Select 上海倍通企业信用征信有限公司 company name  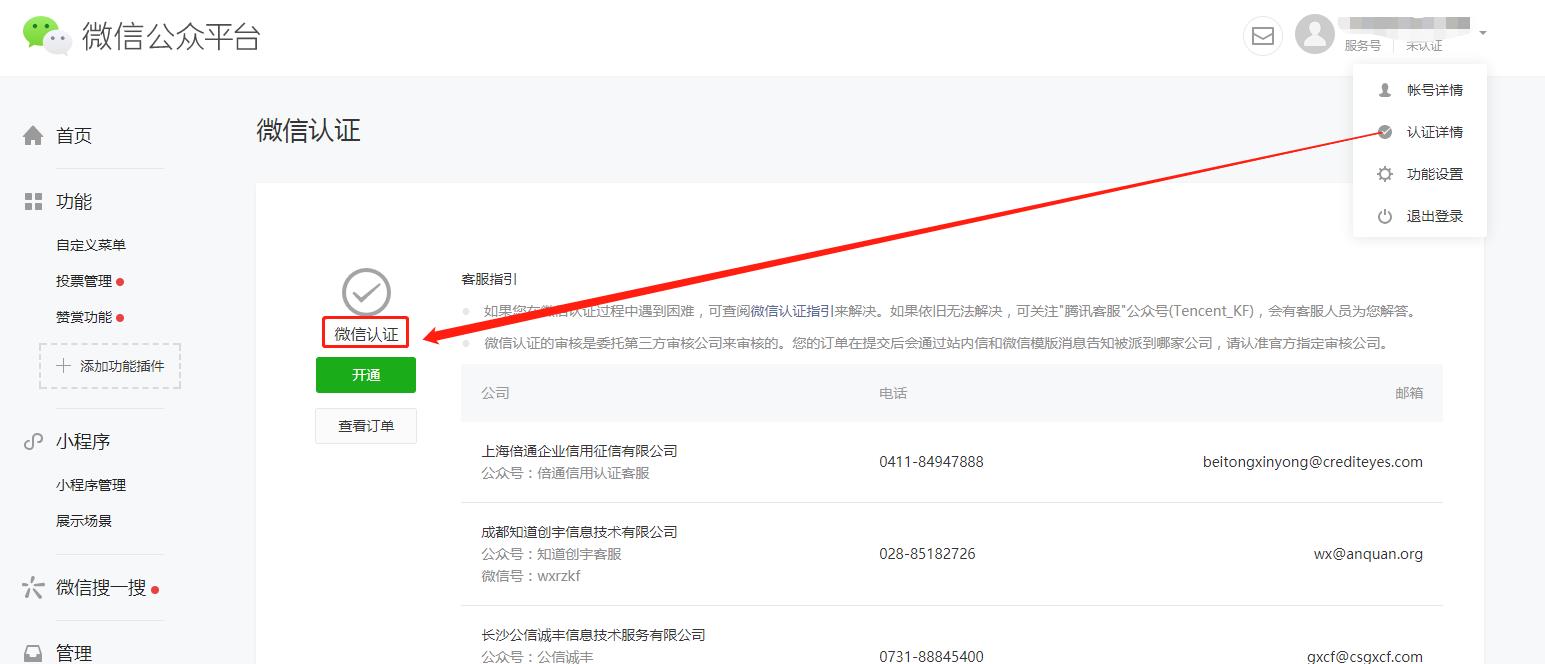click(x=579, y=451)
